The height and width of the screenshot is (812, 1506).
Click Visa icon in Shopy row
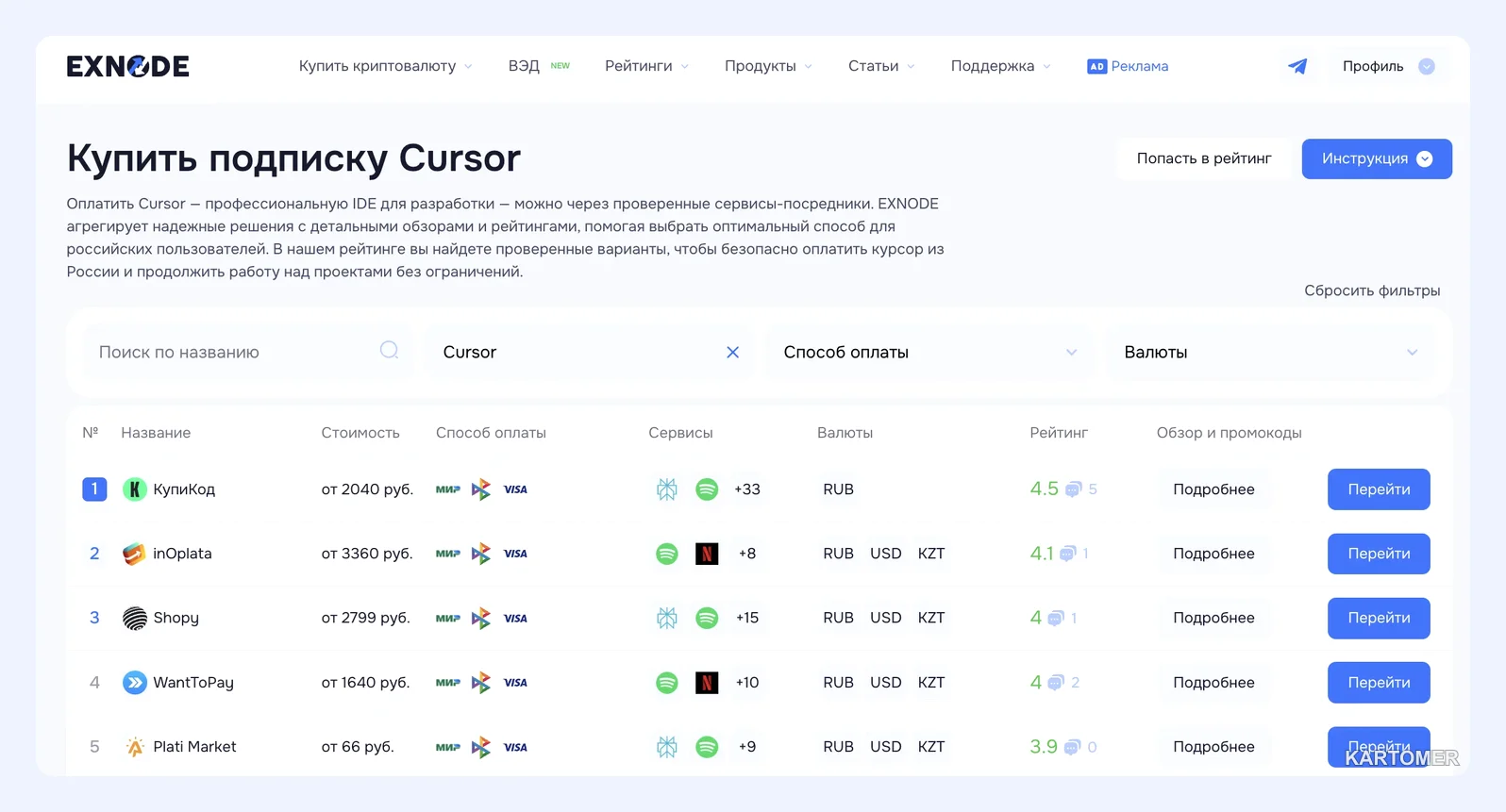click(515, 618)
